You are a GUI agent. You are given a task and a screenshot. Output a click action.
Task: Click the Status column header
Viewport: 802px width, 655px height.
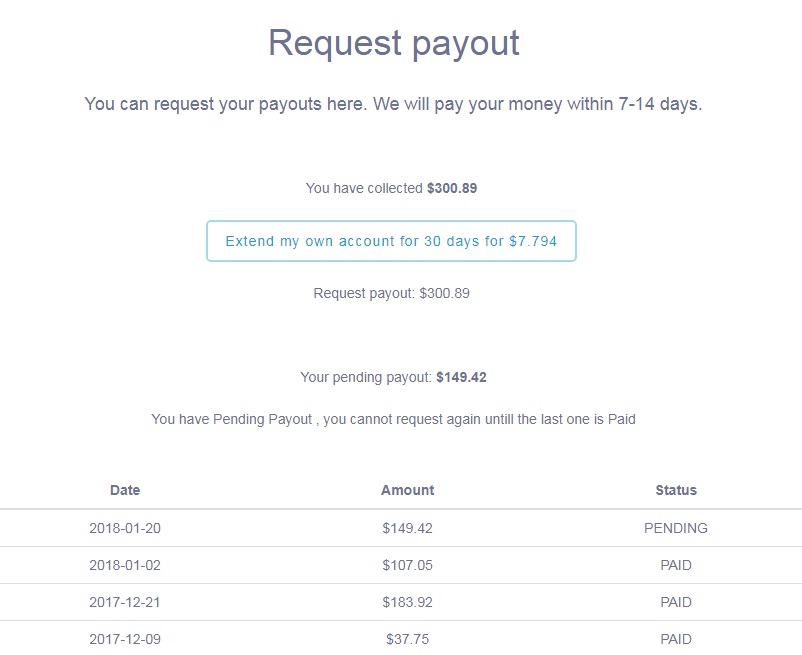pyautogui.click(x=676, y=490)
